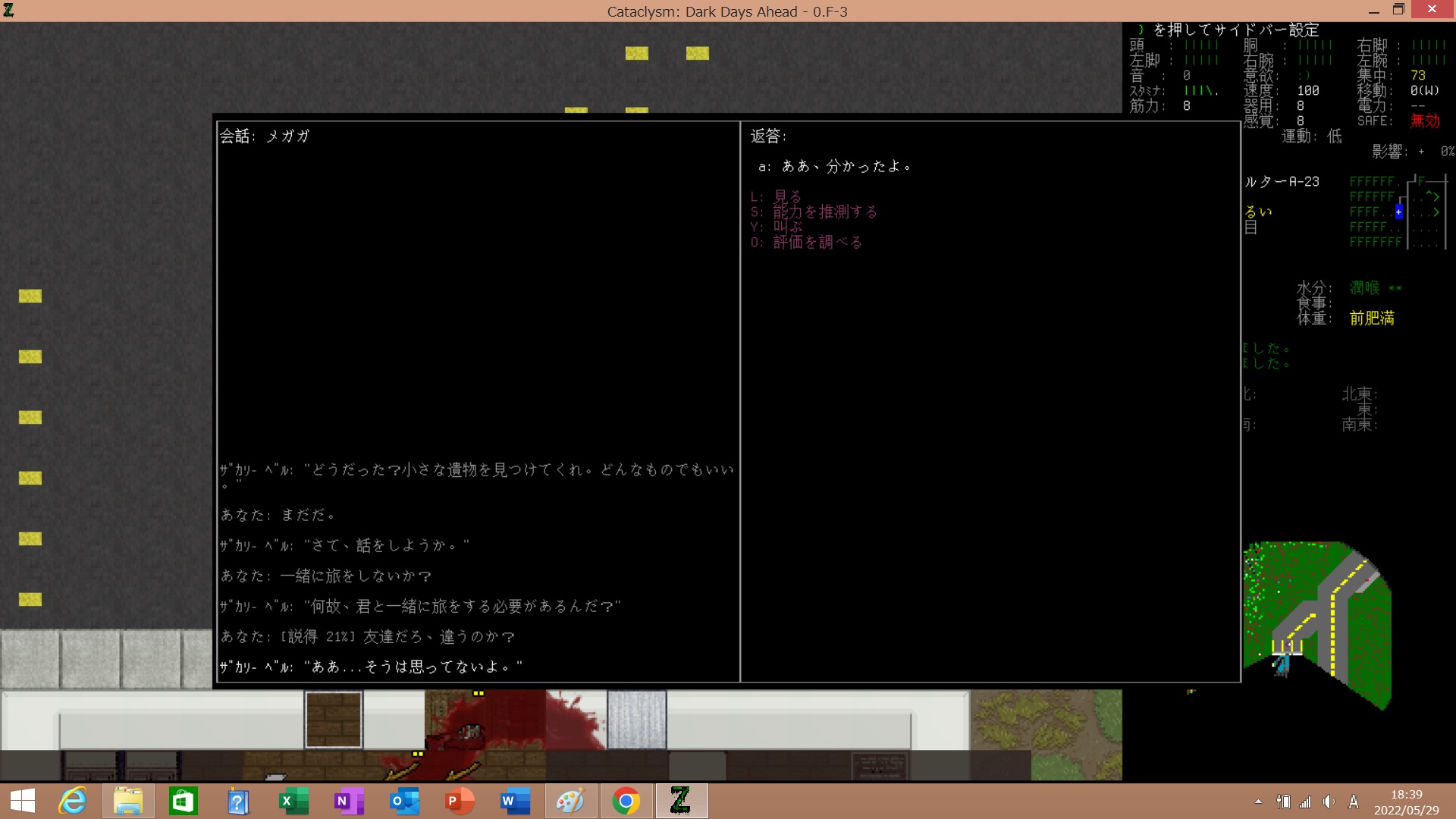
Task: Switch to Excel on the taskbar
Action: [293, 801]
